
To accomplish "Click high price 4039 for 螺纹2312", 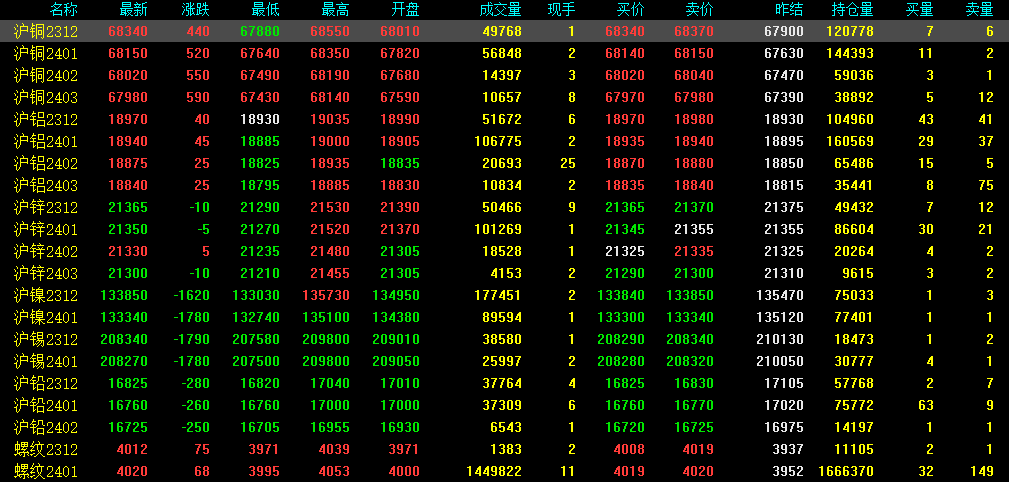I will (334, 449).
